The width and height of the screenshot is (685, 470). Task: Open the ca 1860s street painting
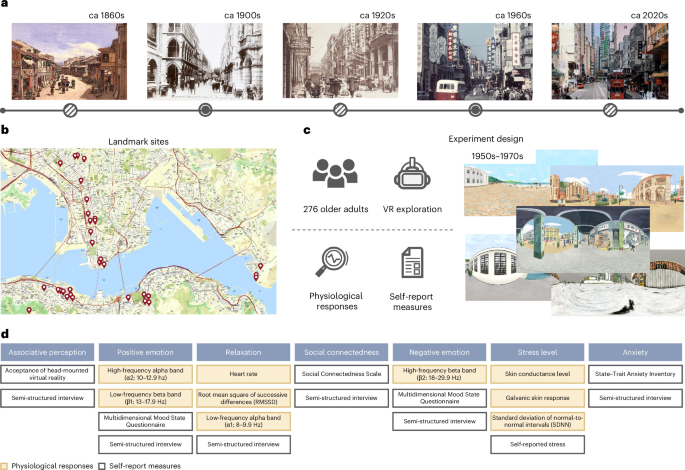(x=69, y=62)
